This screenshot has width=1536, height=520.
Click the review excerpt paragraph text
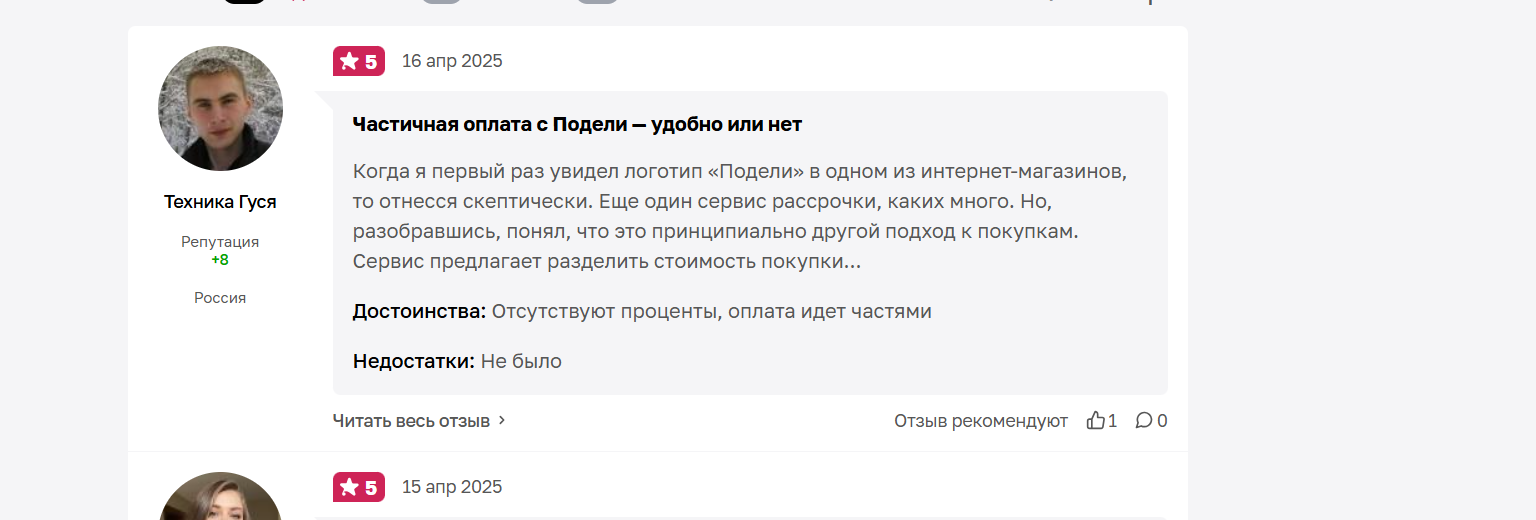click(740, 216)
